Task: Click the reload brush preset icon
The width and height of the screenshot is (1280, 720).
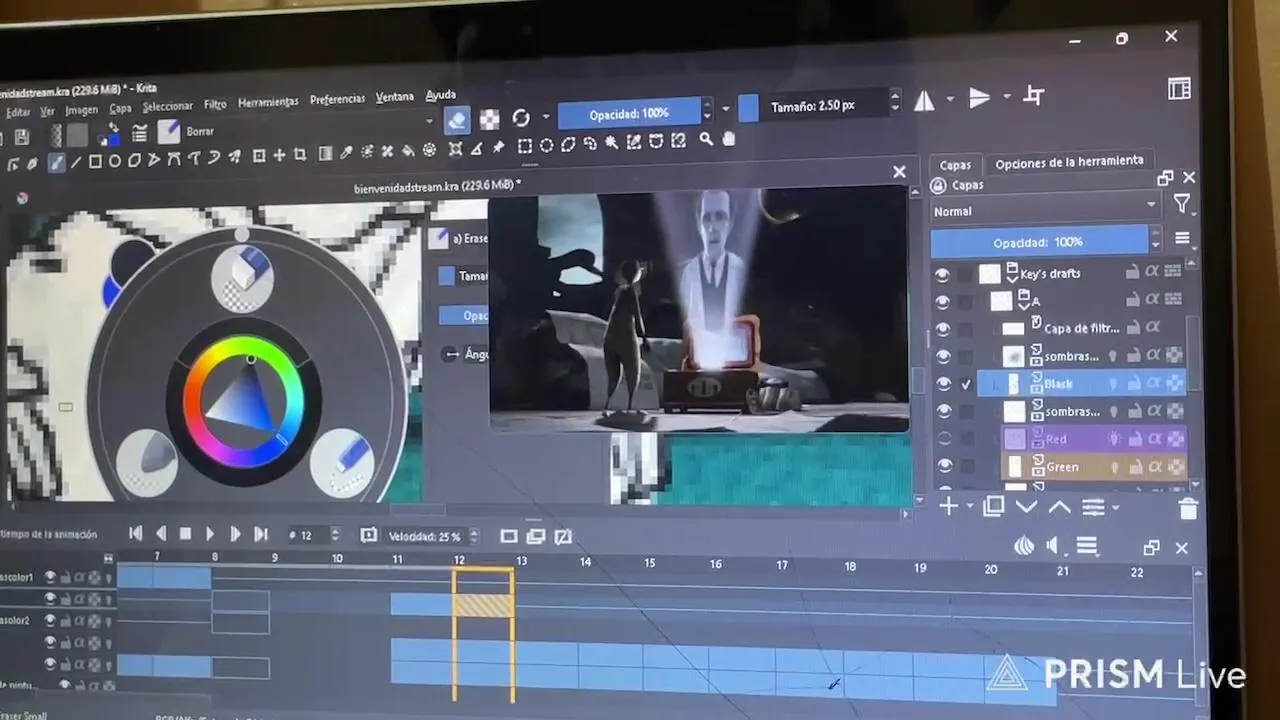Action: point(521,118)
